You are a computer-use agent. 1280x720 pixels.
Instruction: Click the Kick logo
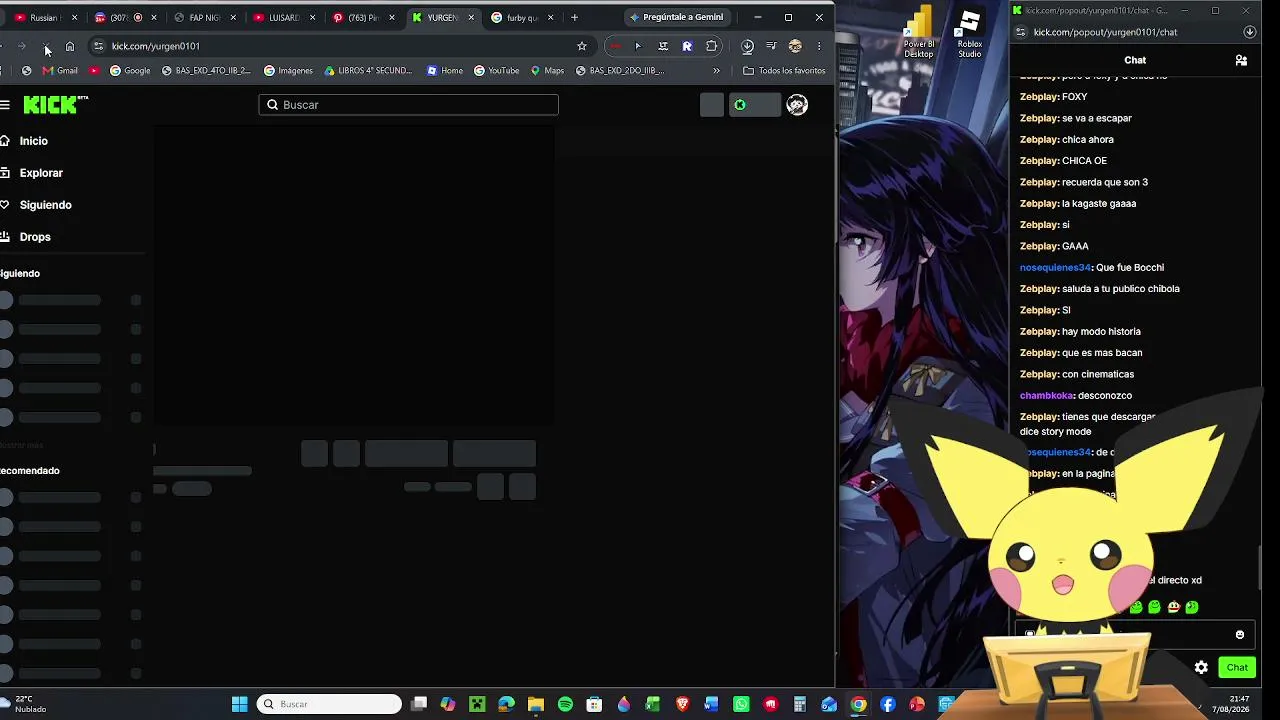pos(56,105)
